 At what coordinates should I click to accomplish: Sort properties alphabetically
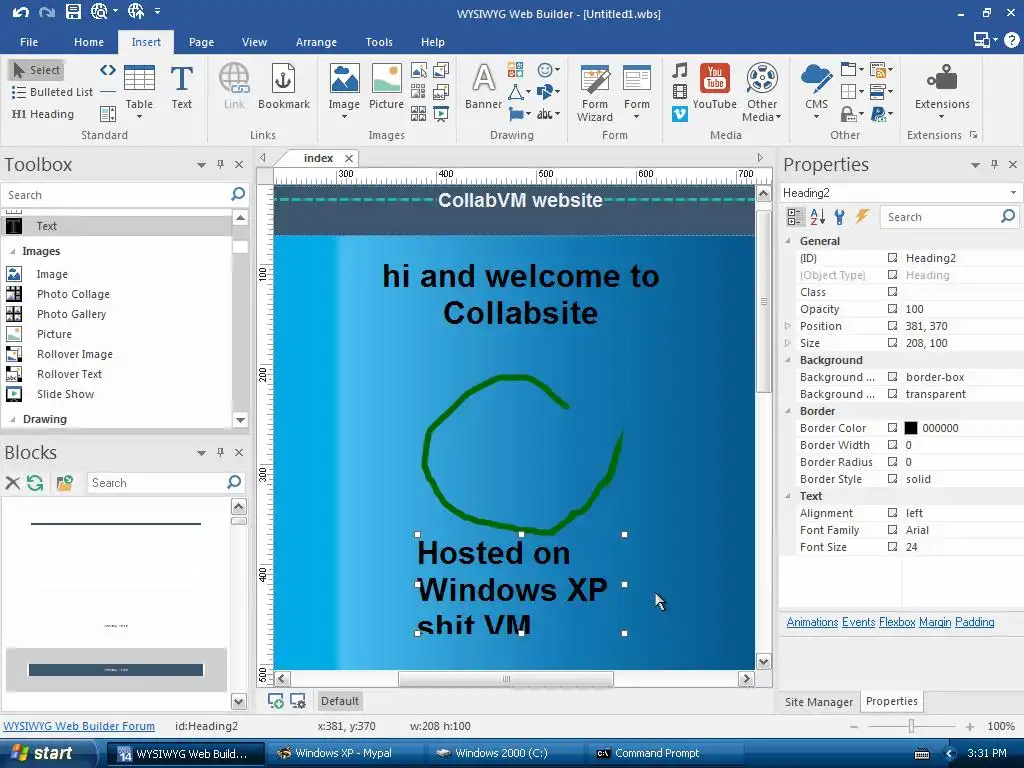tap(817, 217)
